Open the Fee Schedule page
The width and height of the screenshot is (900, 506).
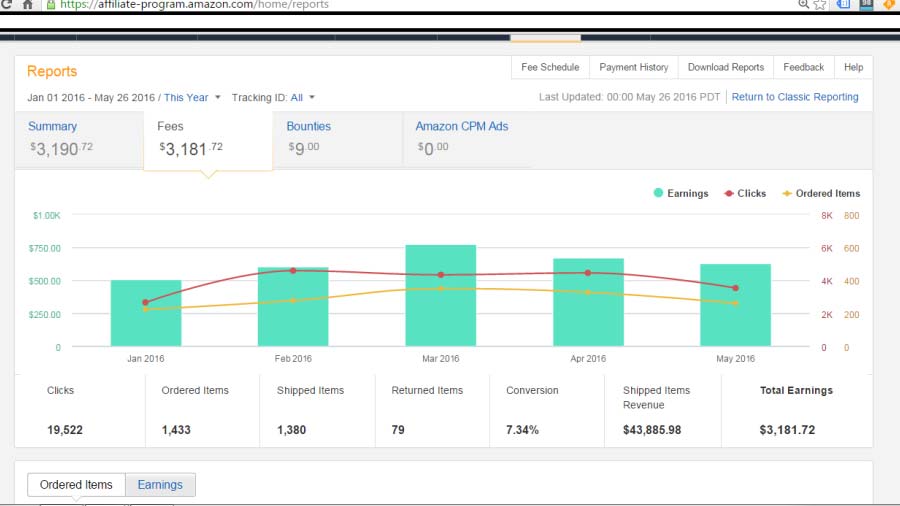click(550, 67)
